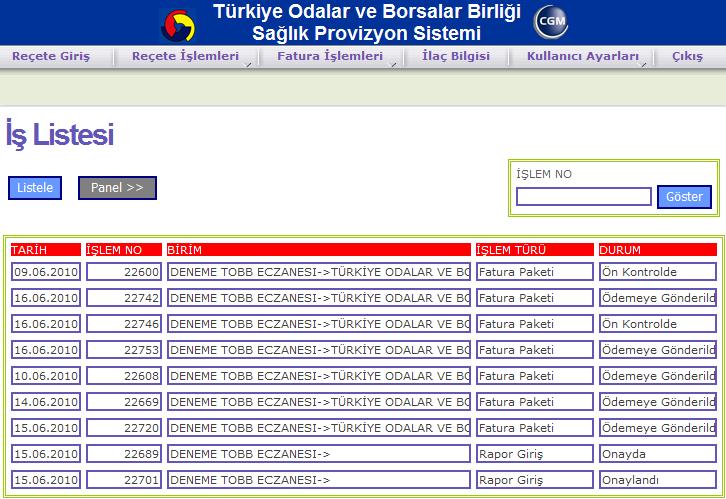Click Fatura Paketi in row 22600
726x499 pixels.
[535, 272]
